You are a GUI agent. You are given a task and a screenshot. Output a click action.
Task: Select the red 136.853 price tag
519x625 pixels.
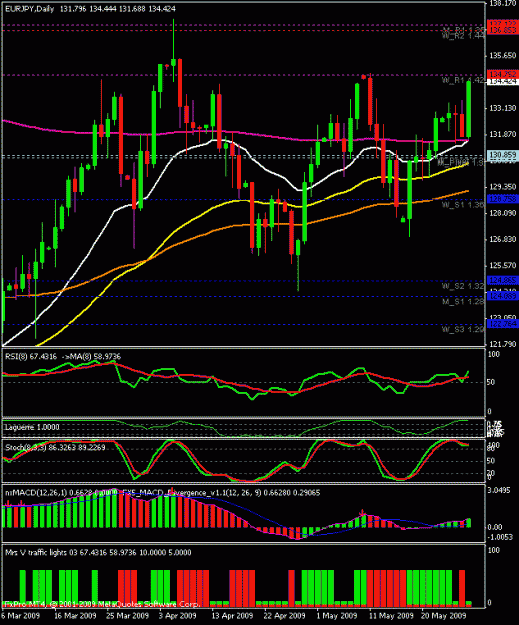[503, 31]
